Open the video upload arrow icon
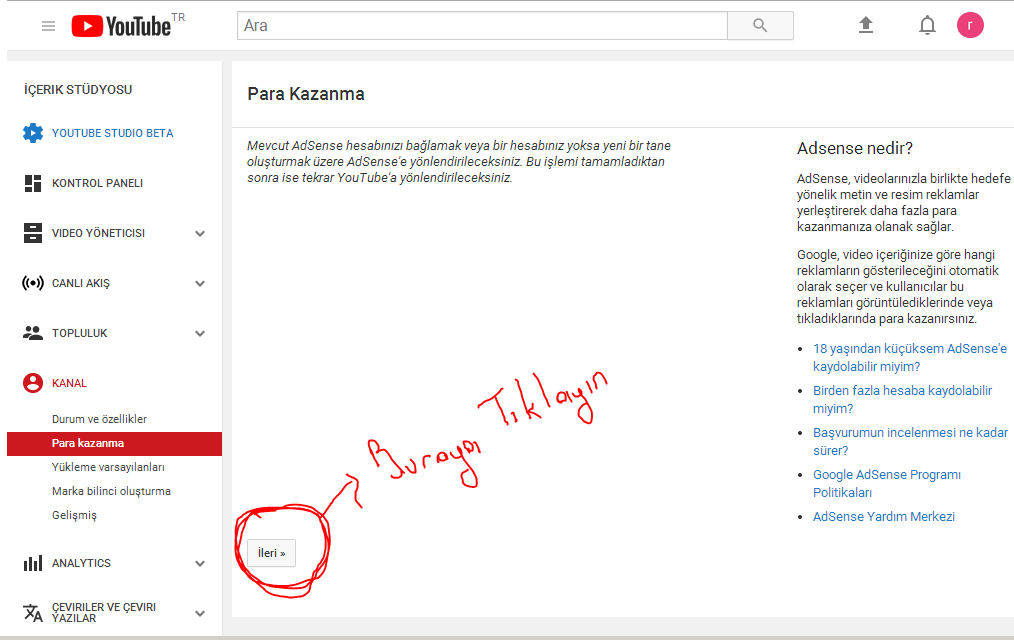 click(865, 25)
